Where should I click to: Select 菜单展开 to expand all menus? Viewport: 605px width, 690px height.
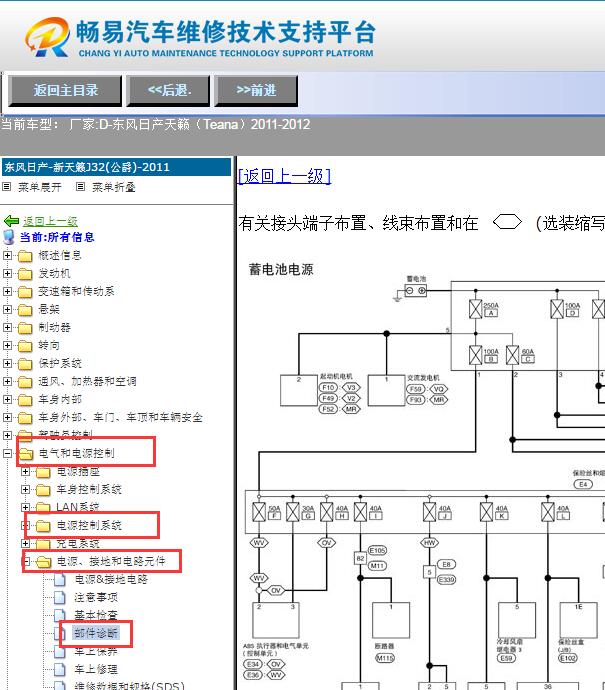coord(40,187)
